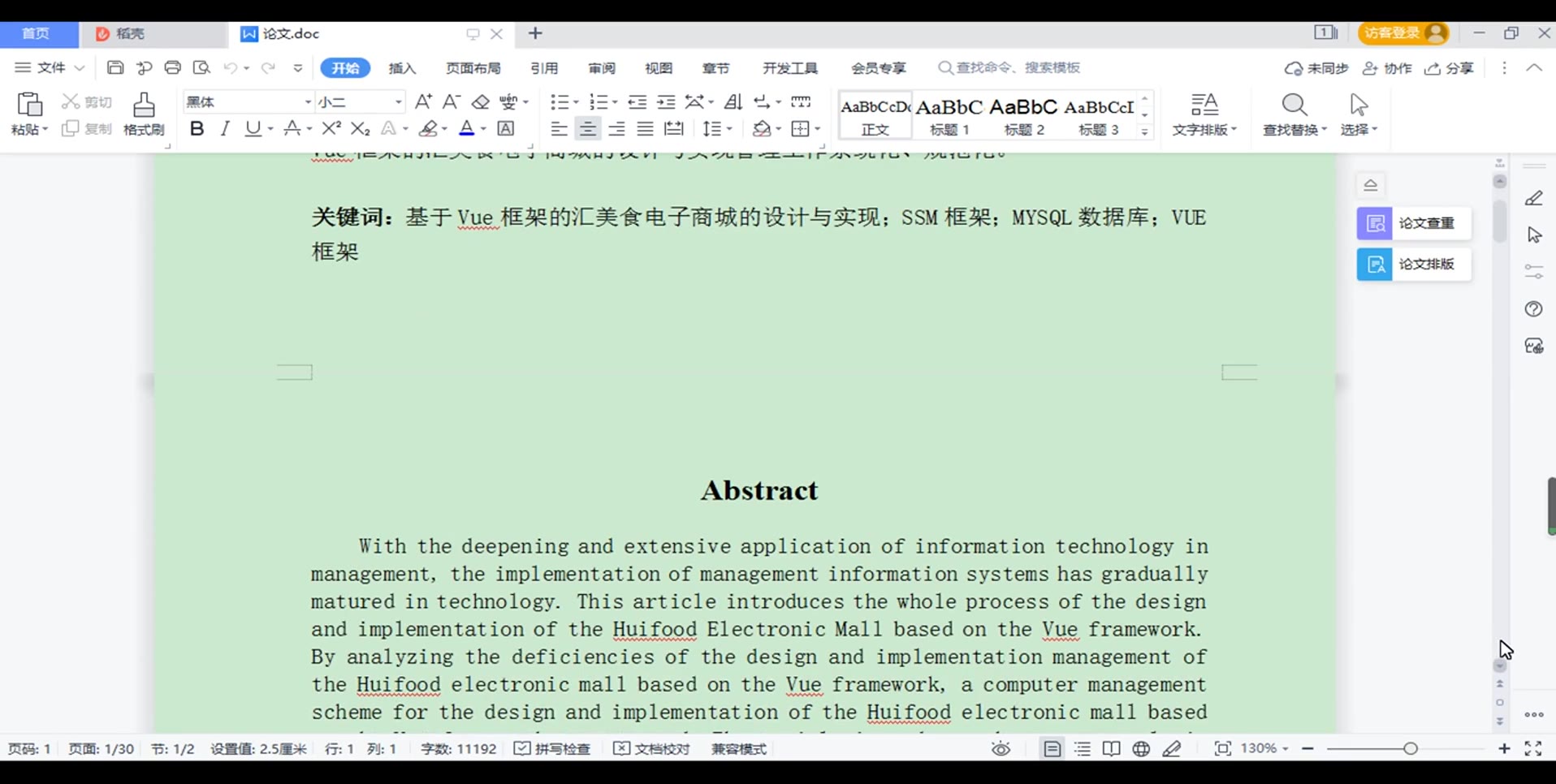Enter fullscreen mode icon
Viewport: 1556px width, 784px height.
1533,748
